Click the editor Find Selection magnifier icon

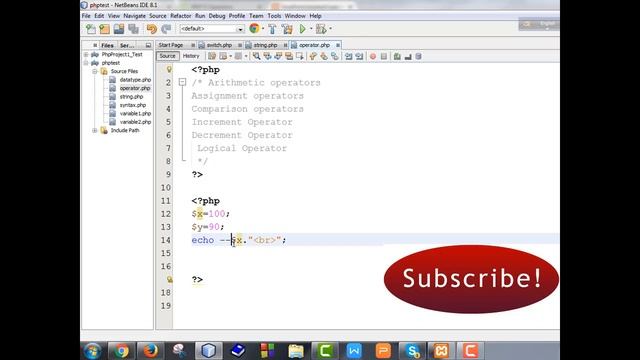click(x=256, y=56)
